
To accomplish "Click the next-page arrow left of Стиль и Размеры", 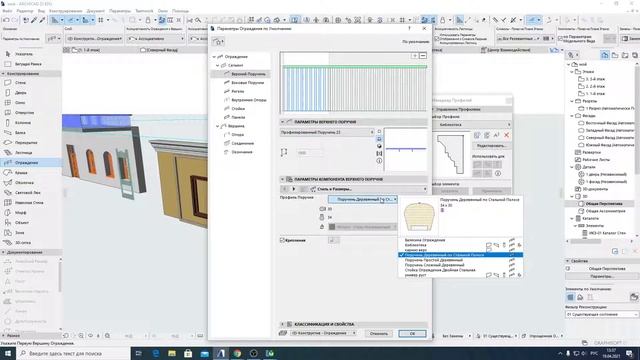I will coord(293,189).
